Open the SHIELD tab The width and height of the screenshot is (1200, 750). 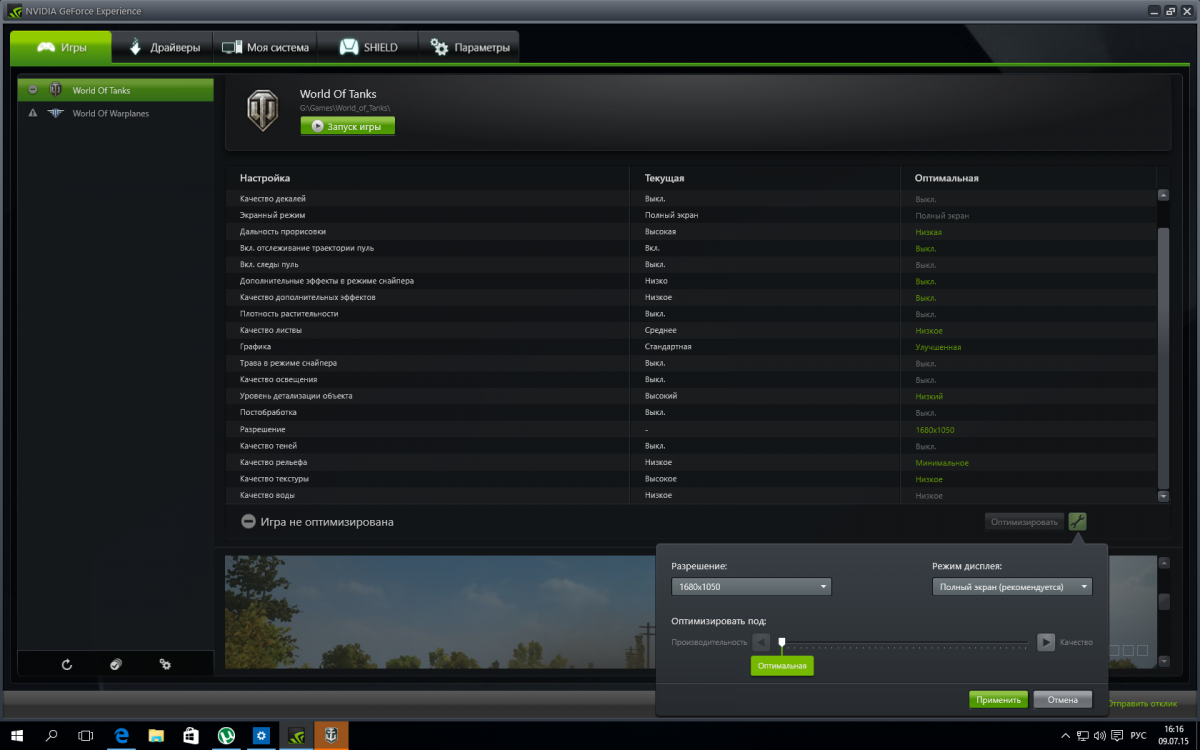[368, 47]
